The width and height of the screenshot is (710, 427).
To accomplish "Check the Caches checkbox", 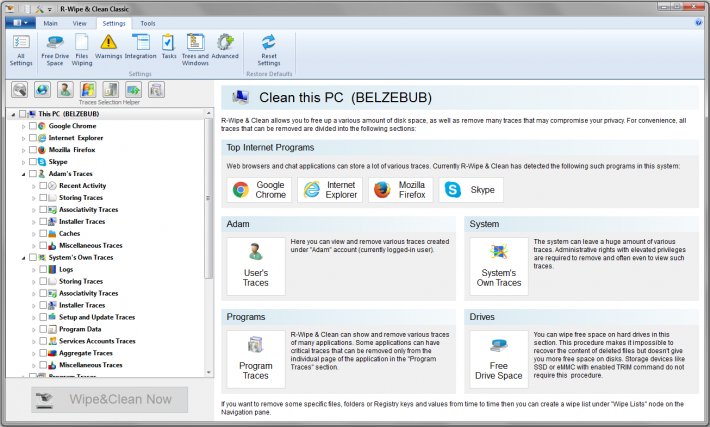I will [x=43, y=233].
